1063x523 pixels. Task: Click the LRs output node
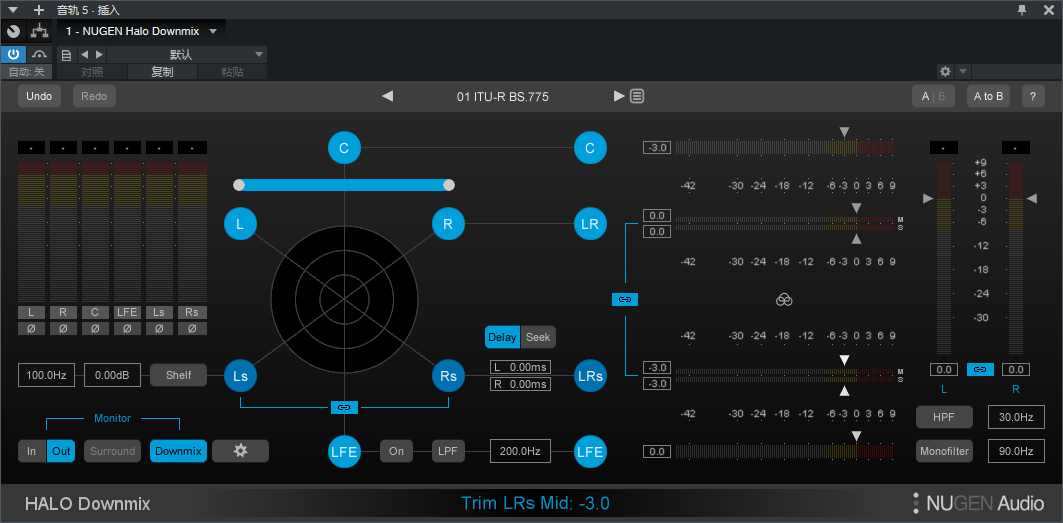[x=590, y=376]
